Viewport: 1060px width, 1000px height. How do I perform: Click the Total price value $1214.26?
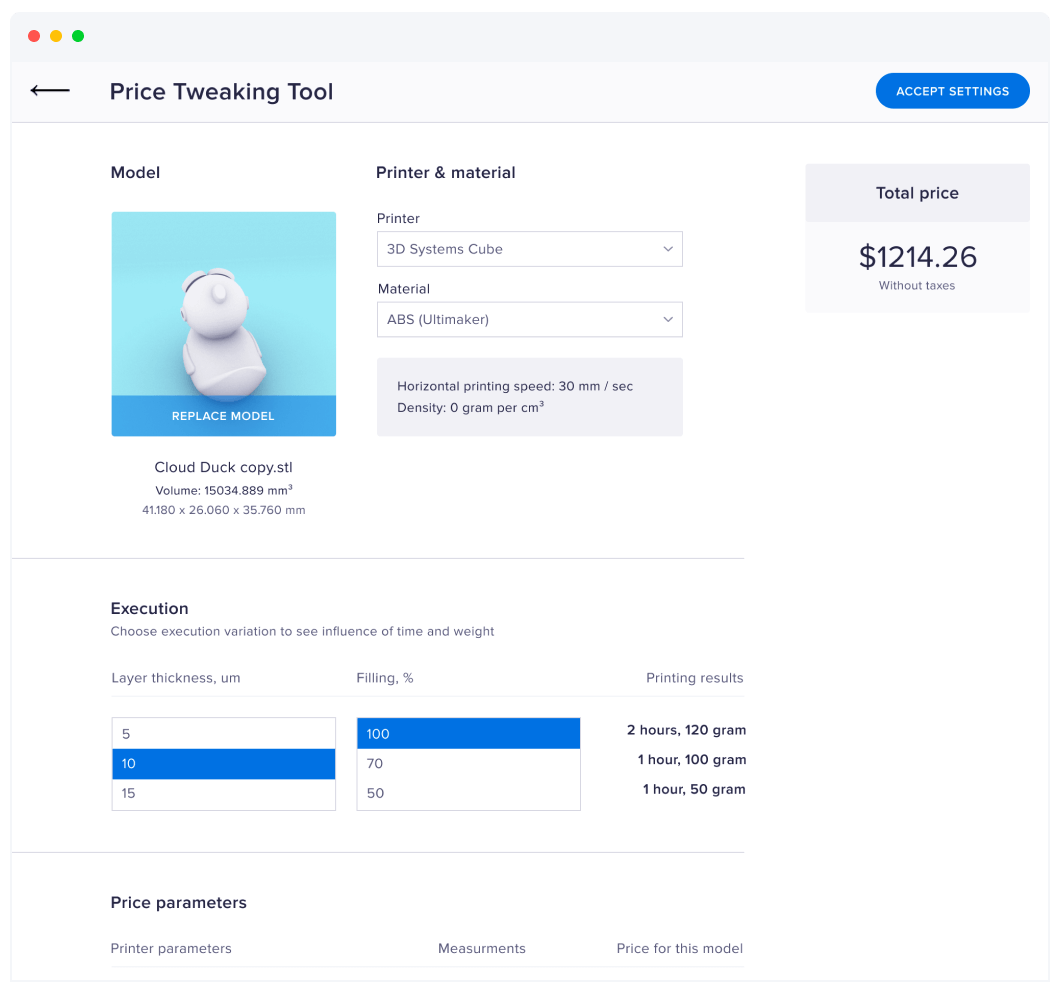click(x=916, y=256)
